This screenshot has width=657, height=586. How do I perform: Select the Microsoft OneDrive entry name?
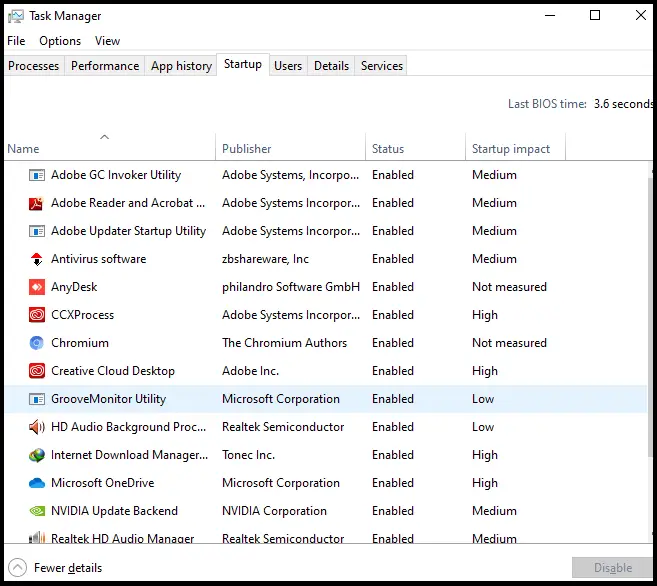coord(103,483)
